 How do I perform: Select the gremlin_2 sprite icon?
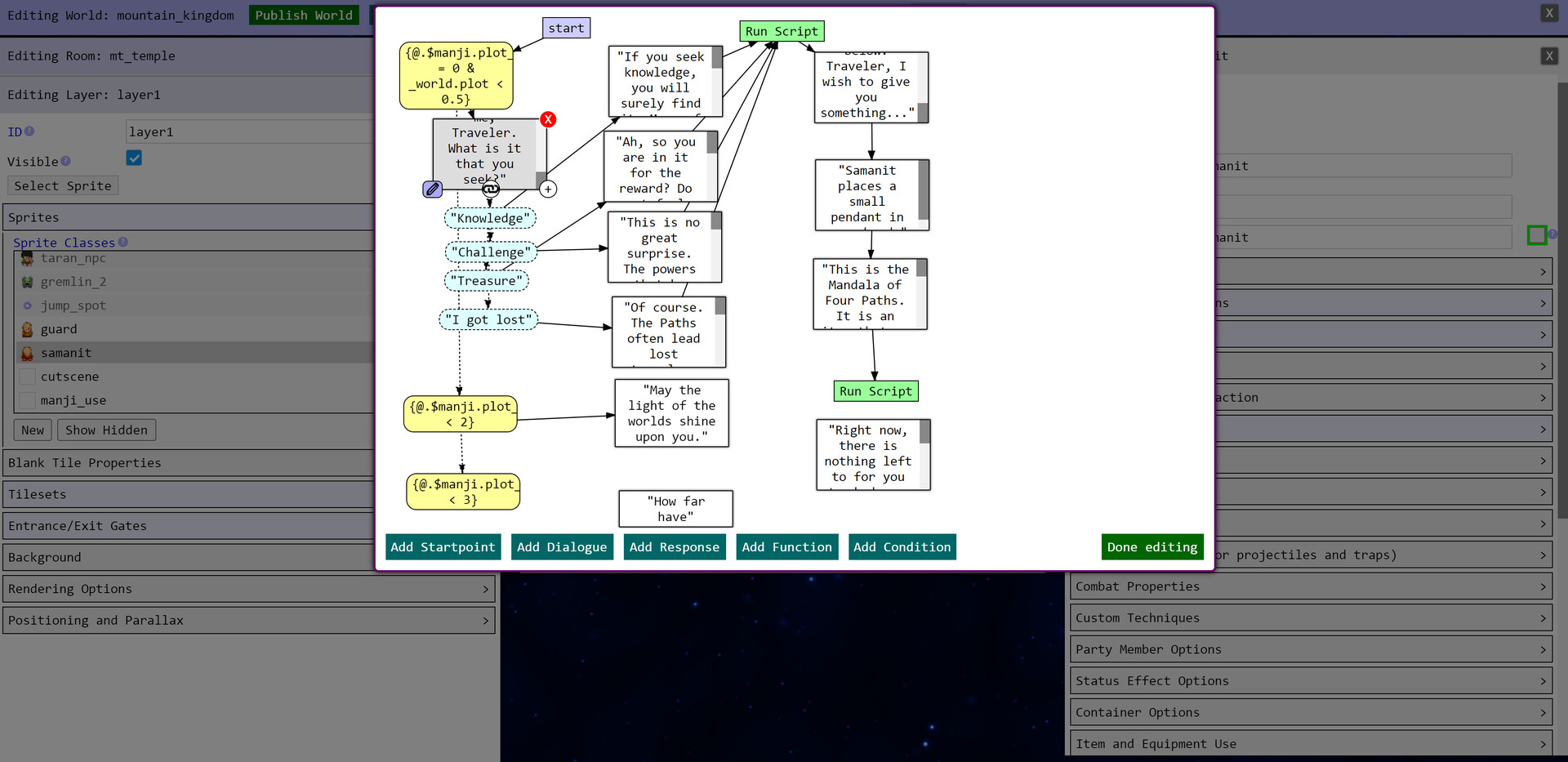click(27, 282)
